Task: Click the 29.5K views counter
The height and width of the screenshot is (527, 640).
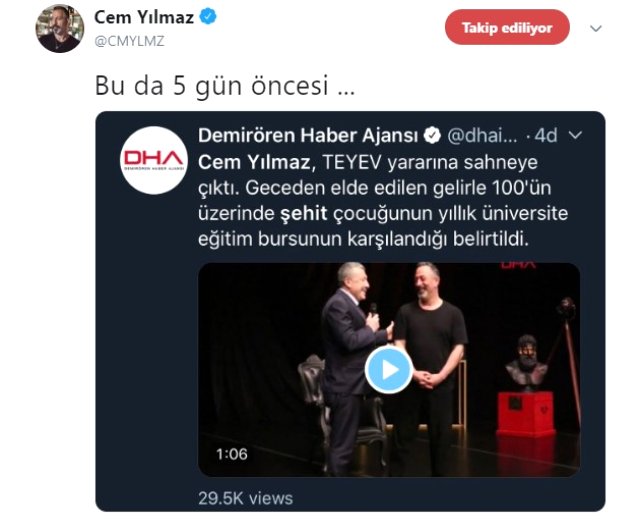Action: [246, 498]
